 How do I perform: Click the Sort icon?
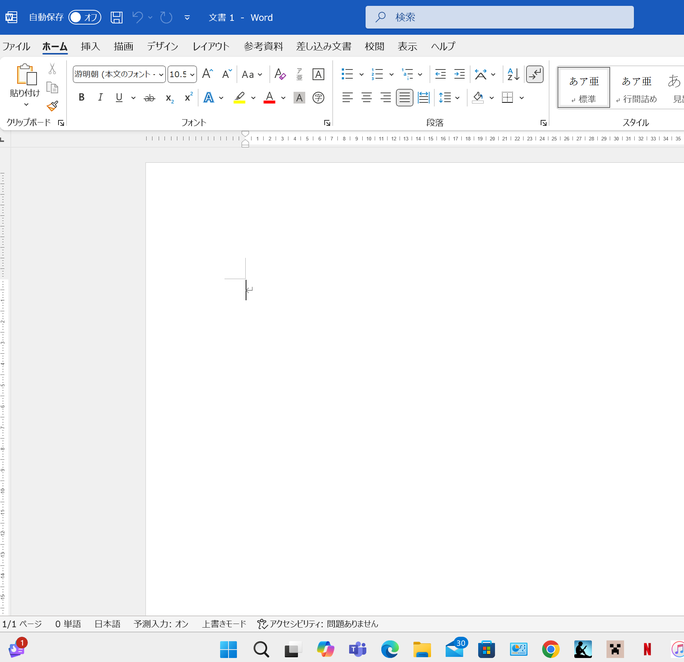pos(513,74)
